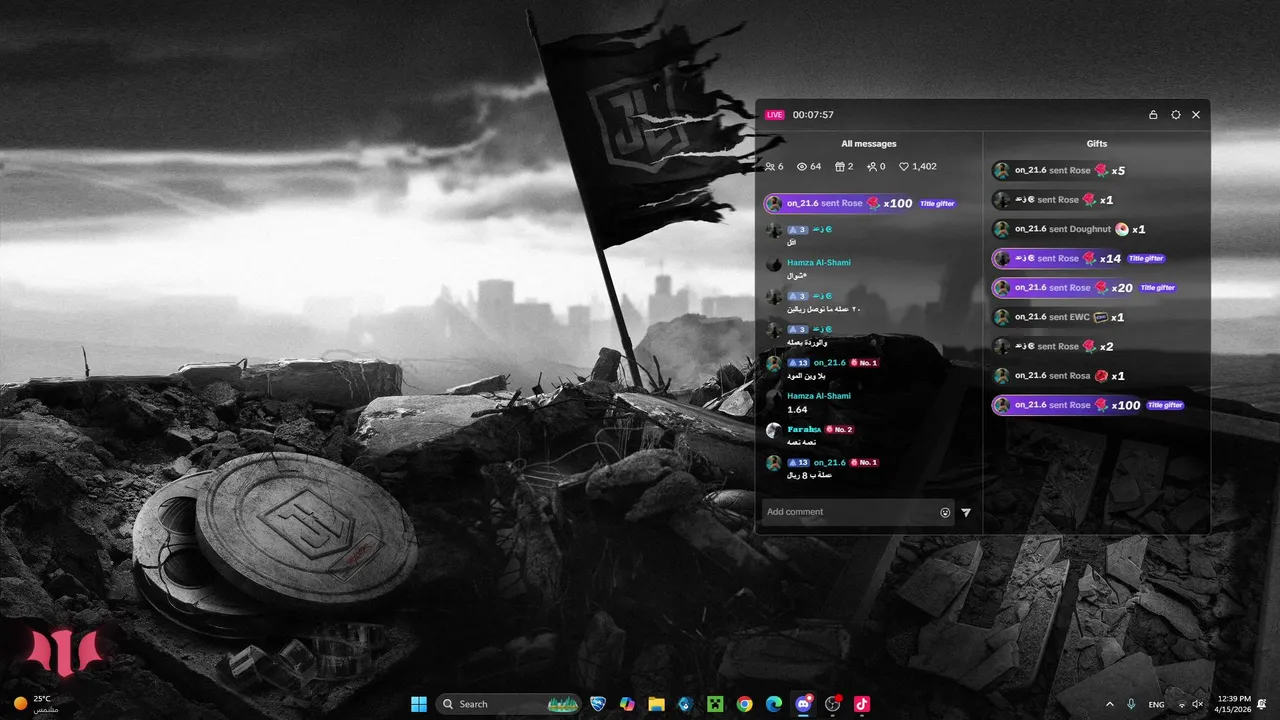Image resolution: width=1280 pixels, height=720 pixels.
Task: Click the message 'تعبة تعبه'
Action: click(802, 442)
